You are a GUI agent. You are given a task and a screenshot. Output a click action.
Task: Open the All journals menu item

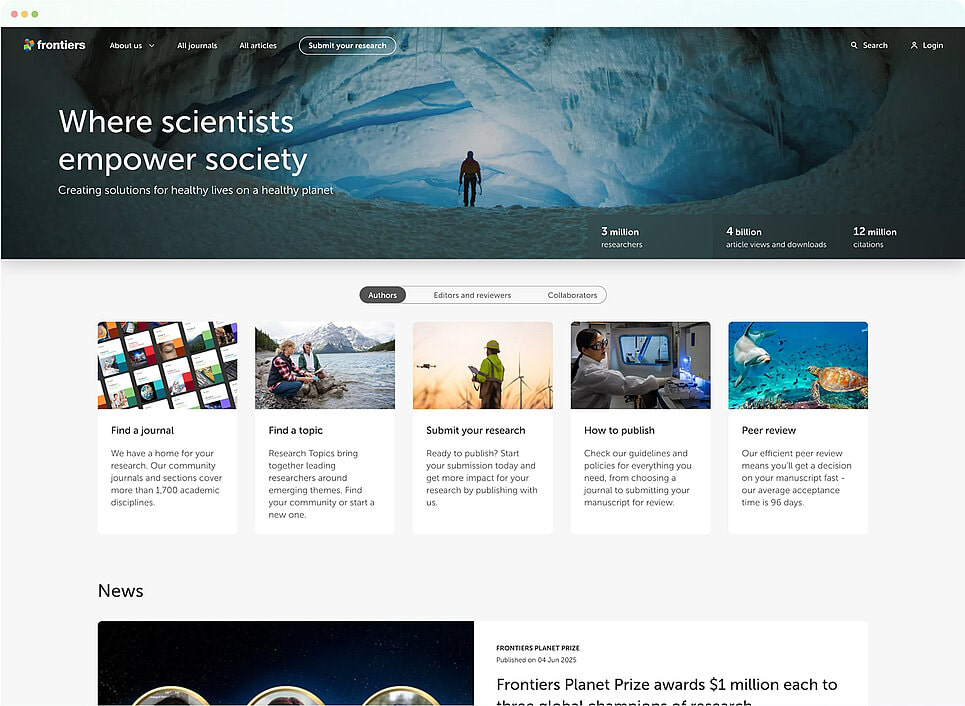(x=197, y=46)
